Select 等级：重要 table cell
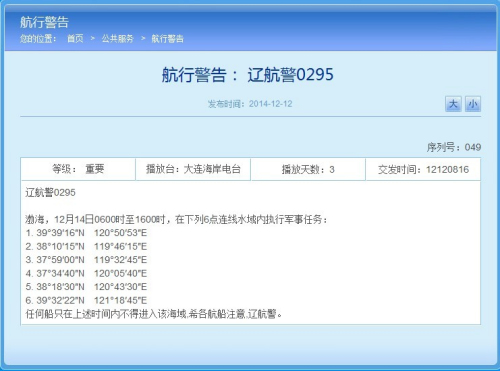This screenshot has width=500, height=371. click(x=78, y=169)
